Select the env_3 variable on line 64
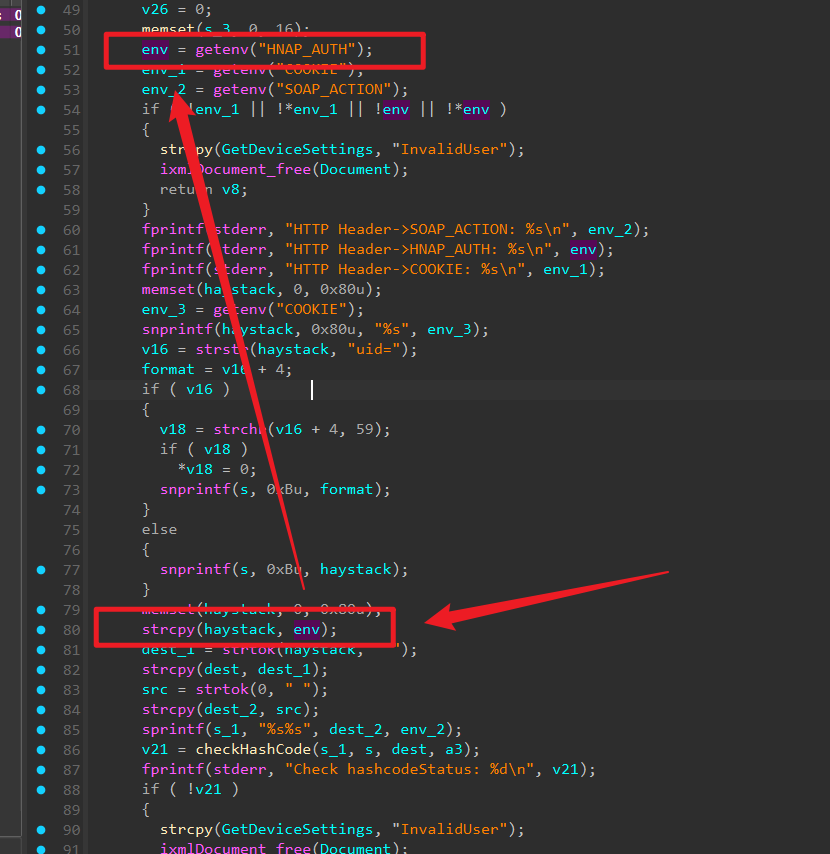Viewport: 830px width, 854px height. (163, 310)
